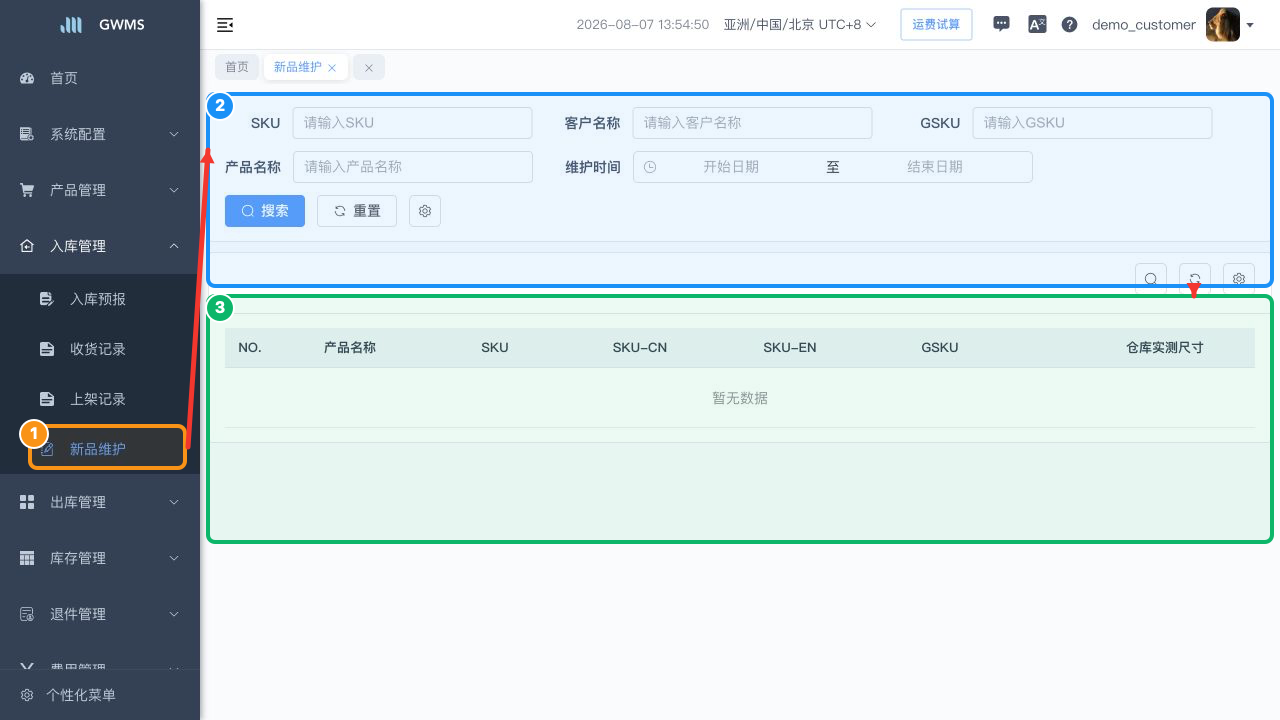Click the demo_customer username text
The width and height of the screenshot is (1280, 720).
1144,25
